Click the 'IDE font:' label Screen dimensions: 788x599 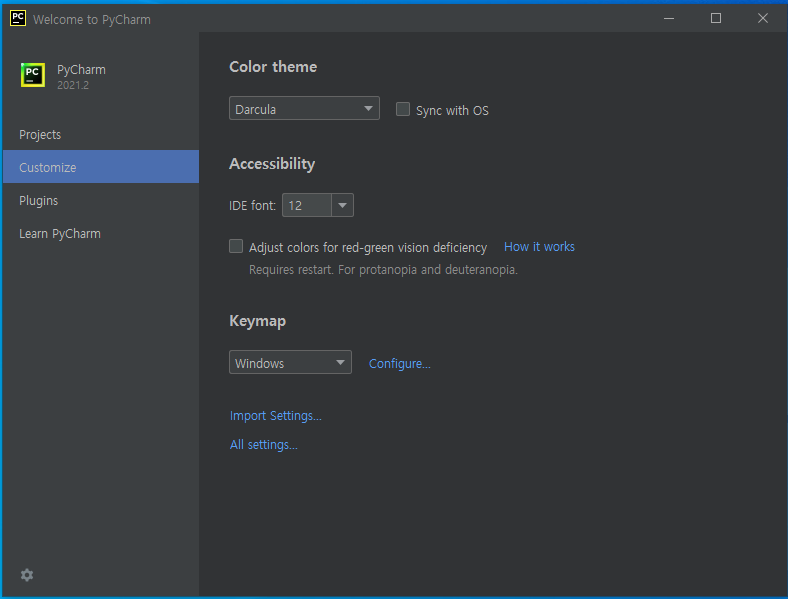point(252,206)
